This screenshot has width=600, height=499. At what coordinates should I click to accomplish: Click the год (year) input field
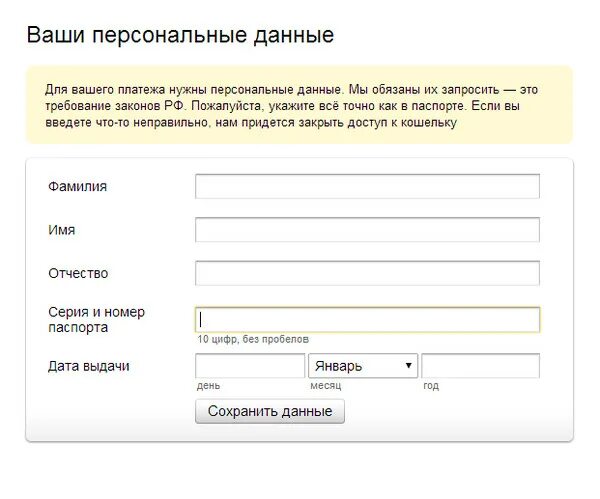pos(480,366)
